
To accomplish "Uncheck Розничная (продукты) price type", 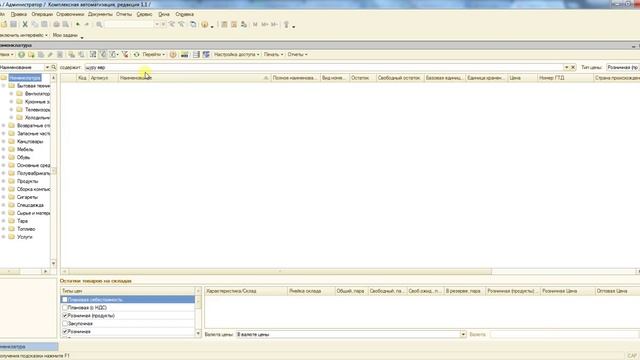I will tap(64, 316).
